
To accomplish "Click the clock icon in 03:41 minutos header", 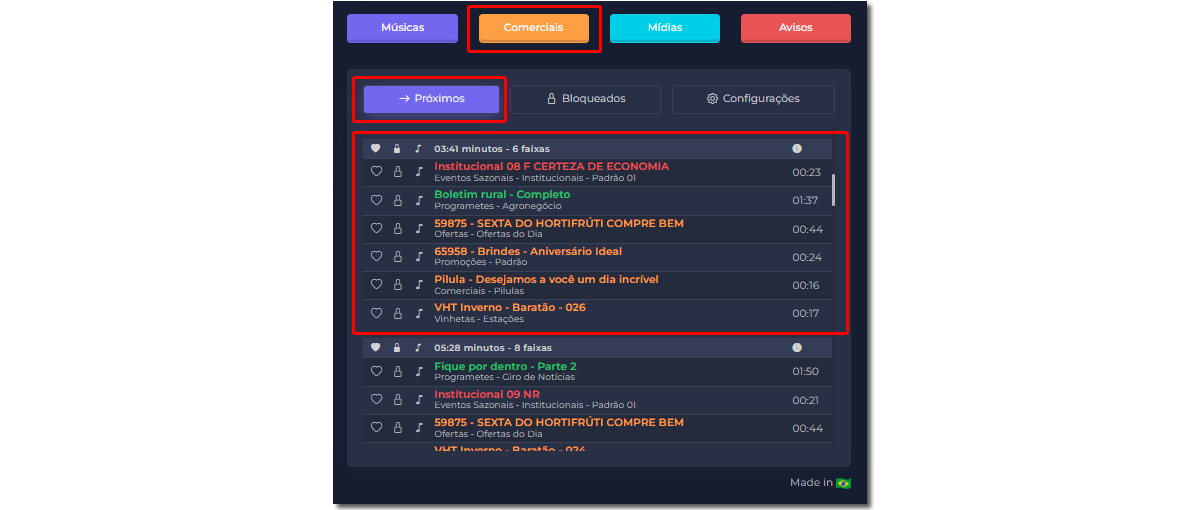I will (x=797, y=148).
